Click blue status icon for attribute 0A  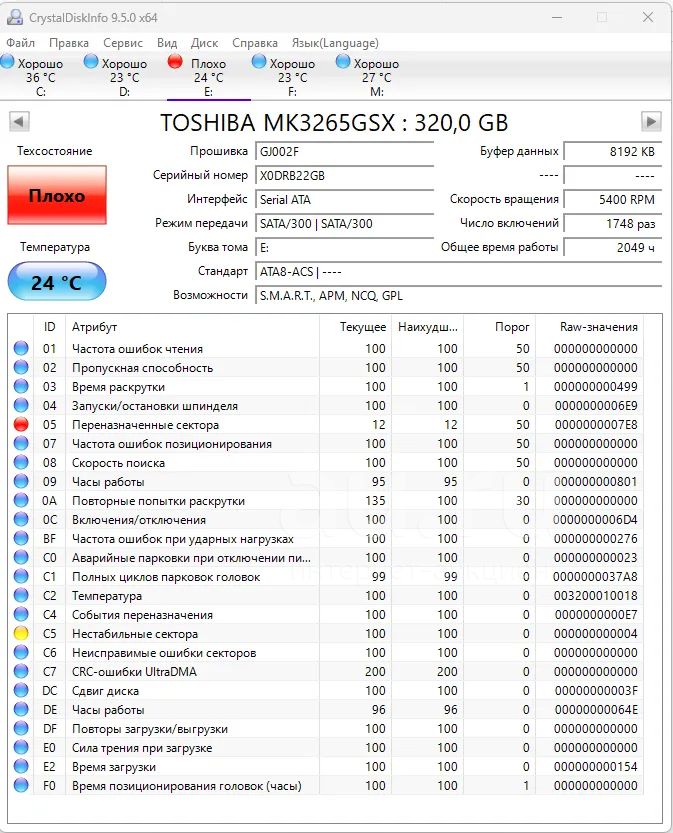click(x=21, y=500)
